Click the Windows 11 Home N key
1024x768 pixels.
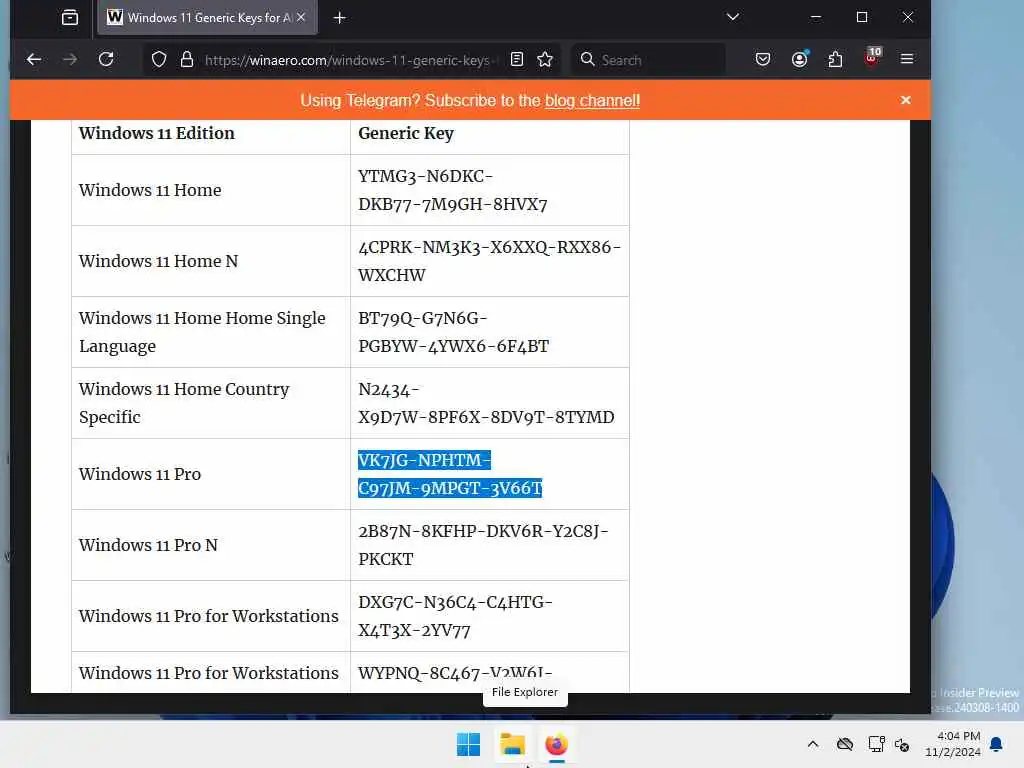coord(489,261)
